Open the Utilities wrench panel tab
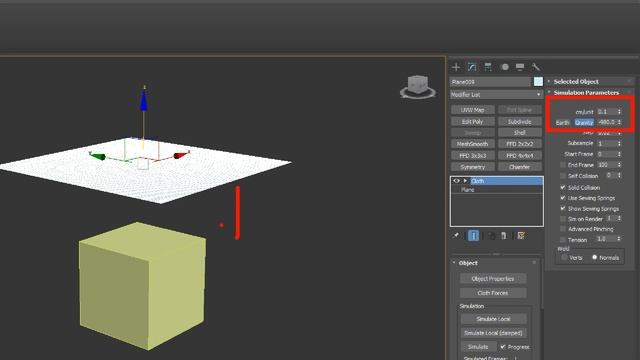This screenshot has width=640, height=360. coord(535,67)
